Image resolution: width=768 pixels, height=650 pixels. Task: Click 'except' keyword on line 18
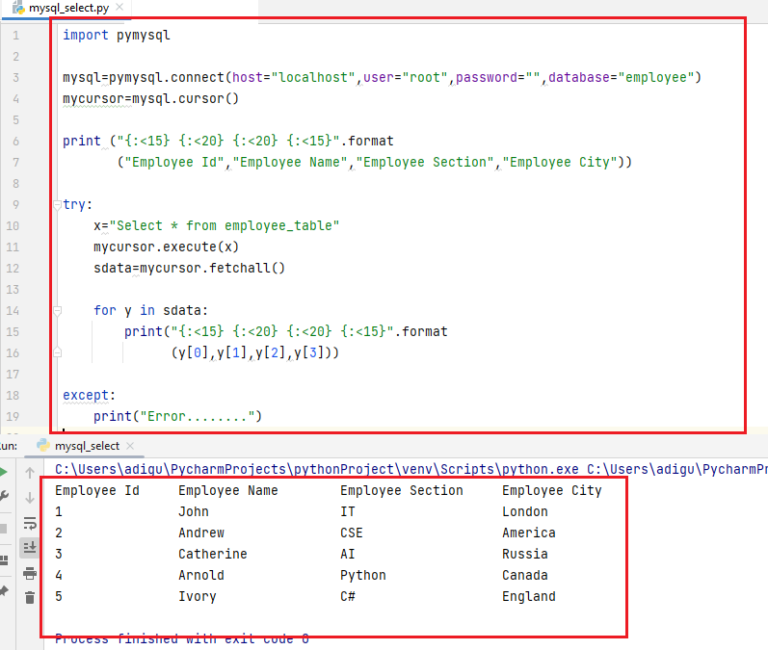click(x=85, y=395)
